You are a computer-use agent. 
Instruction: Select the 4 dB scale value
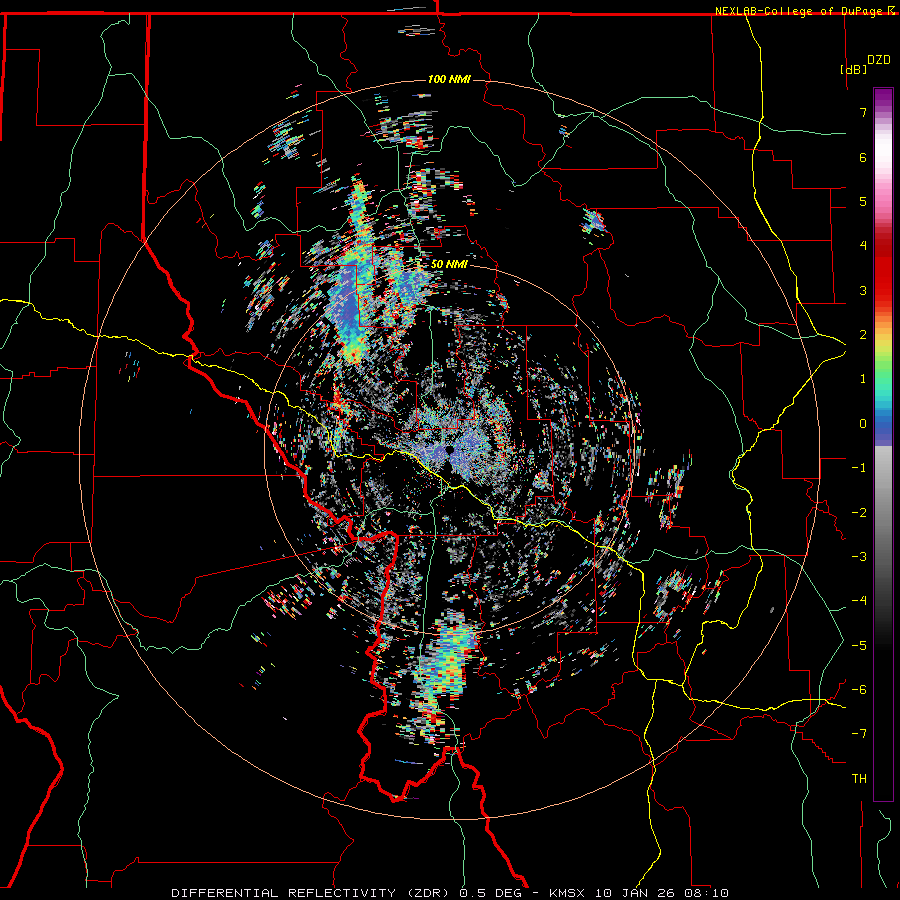863,246
